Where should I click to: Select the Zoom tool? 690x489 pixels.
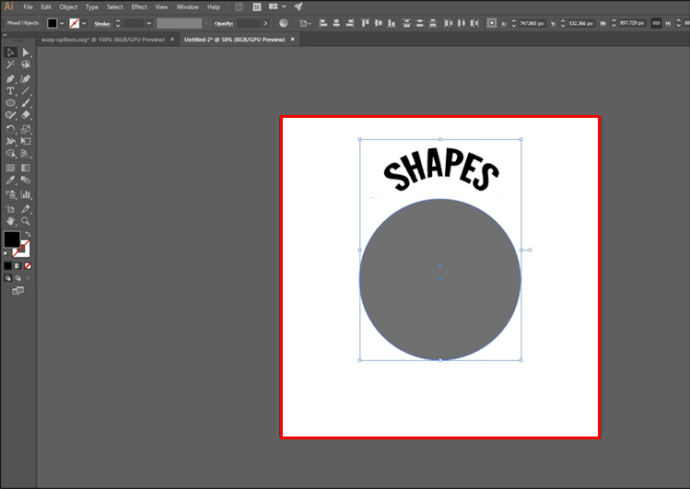pyautogui.click(x=26, y=221)
